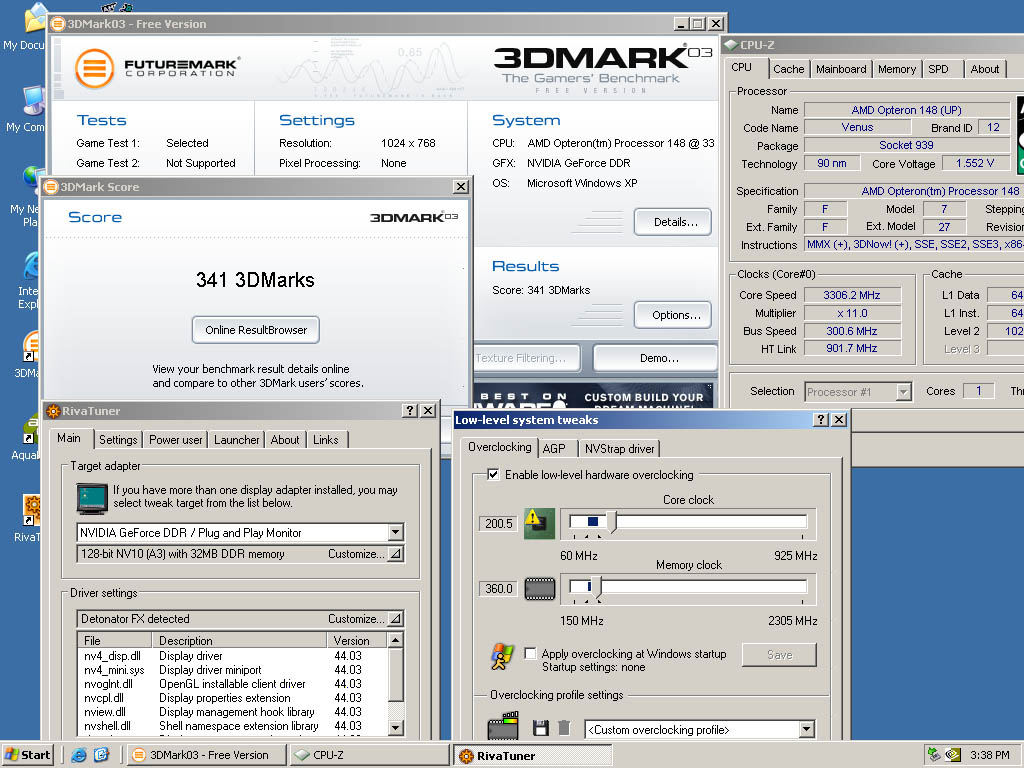Click the network tray icon
Viewport: 1024px width, 768px height.
934,755
